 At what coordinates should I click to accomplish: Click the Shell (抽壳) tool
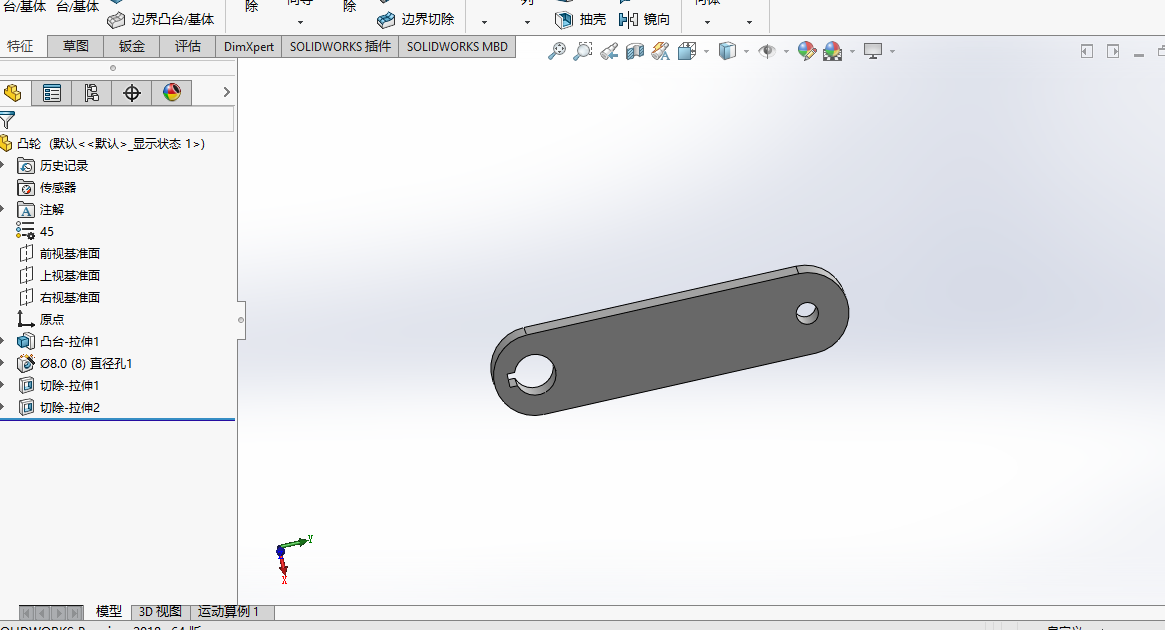click(x=580, y=19)
